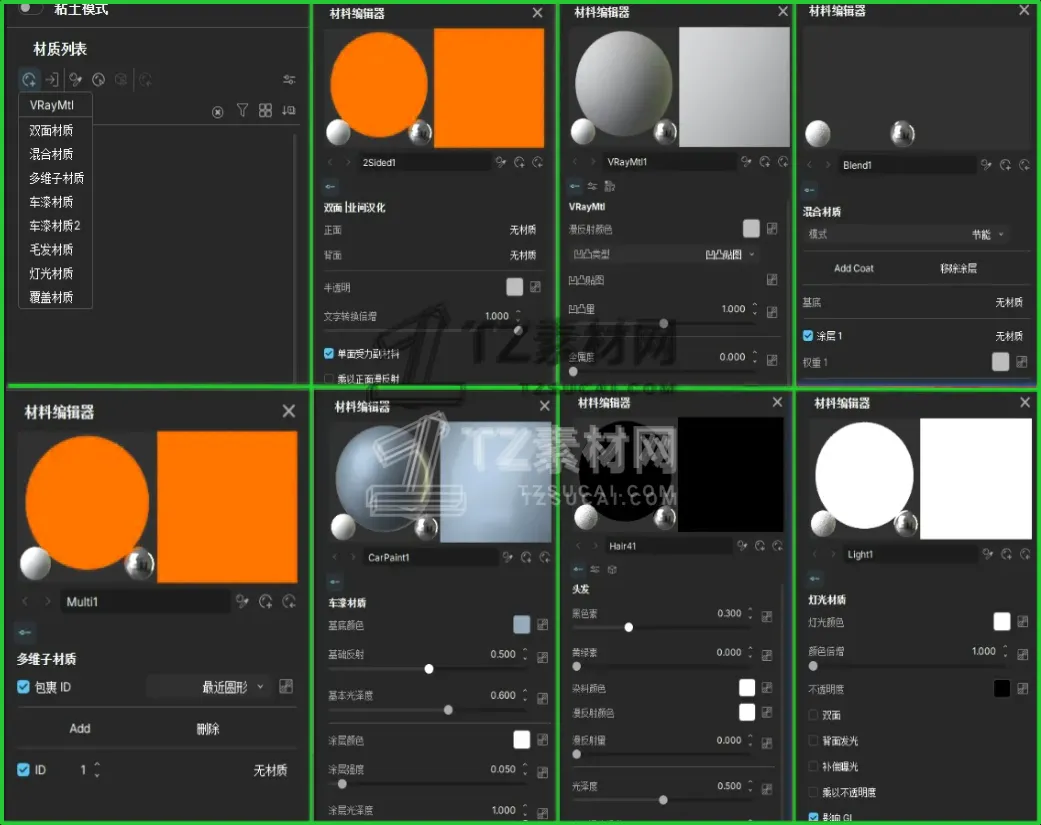Check the 乘以正面漫反射 checkbox
The height and width of the screenshot is (825, 1041).
coord(329,379)
